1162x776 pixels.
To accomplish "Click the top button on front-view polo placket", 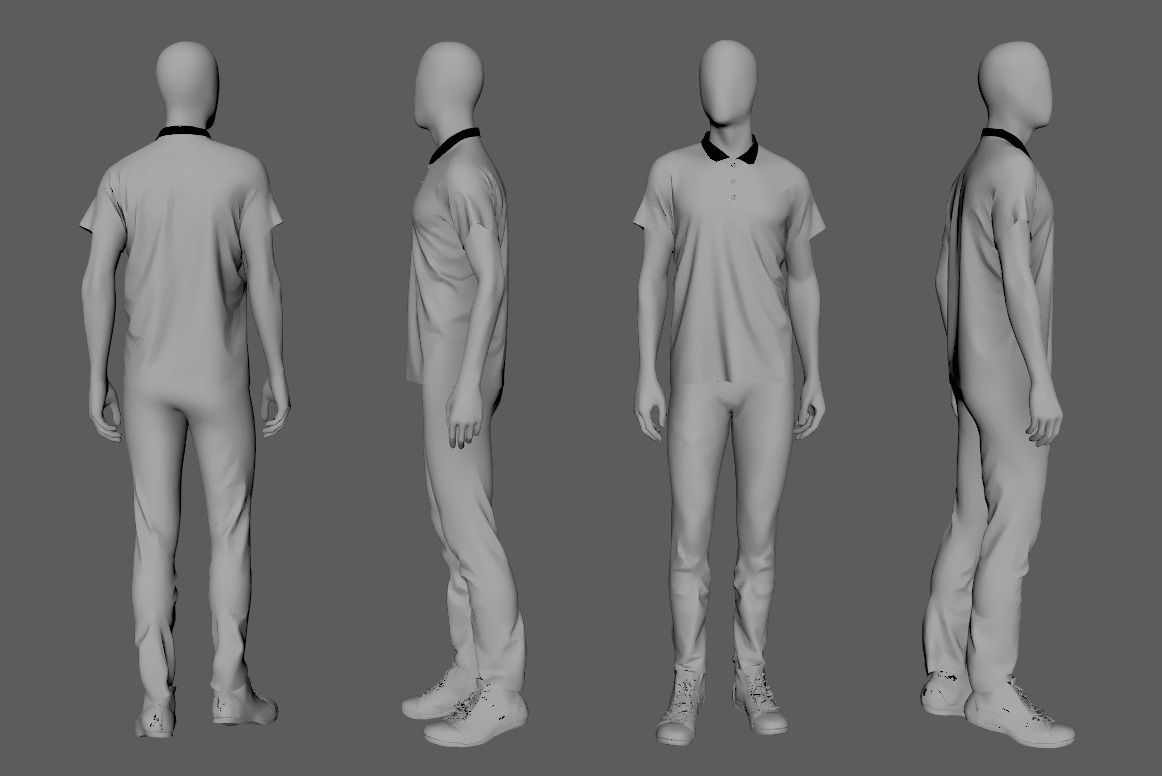I will coord(732,167).
